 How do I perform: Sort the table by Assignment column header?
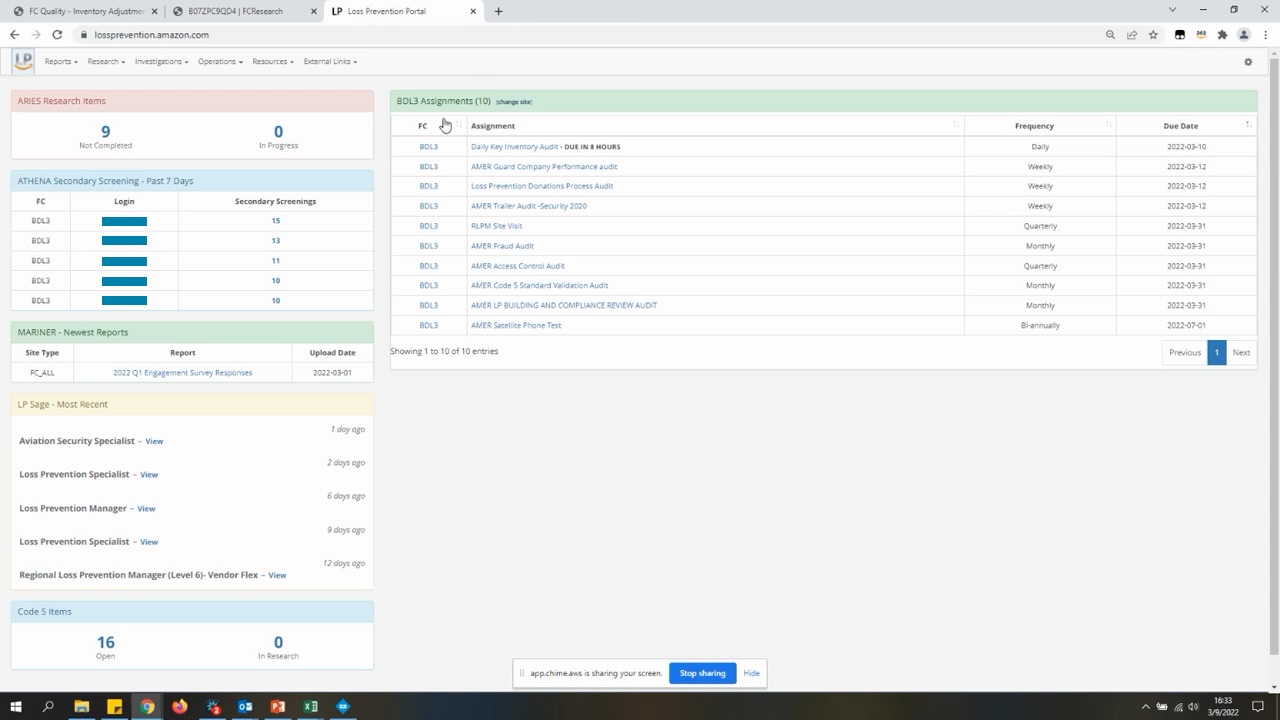pos(715,126)
